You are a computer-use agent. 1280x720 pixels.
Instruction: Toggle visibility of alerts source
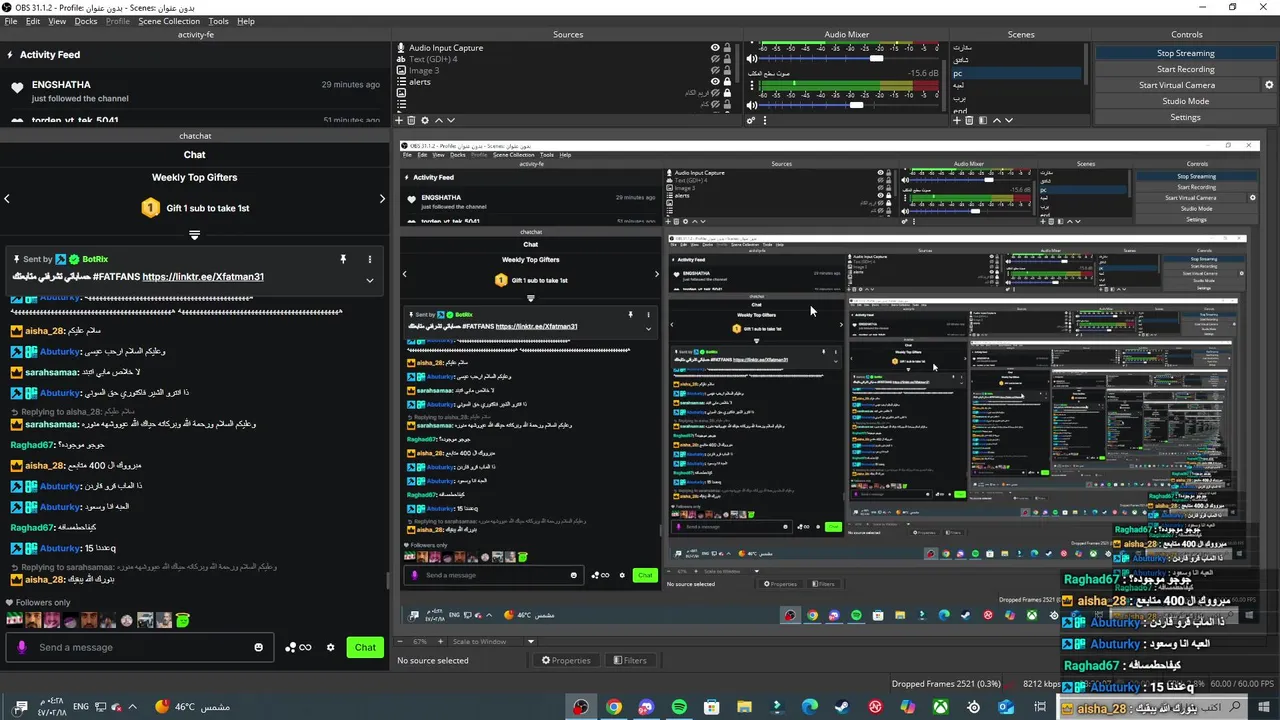[715, 81]
